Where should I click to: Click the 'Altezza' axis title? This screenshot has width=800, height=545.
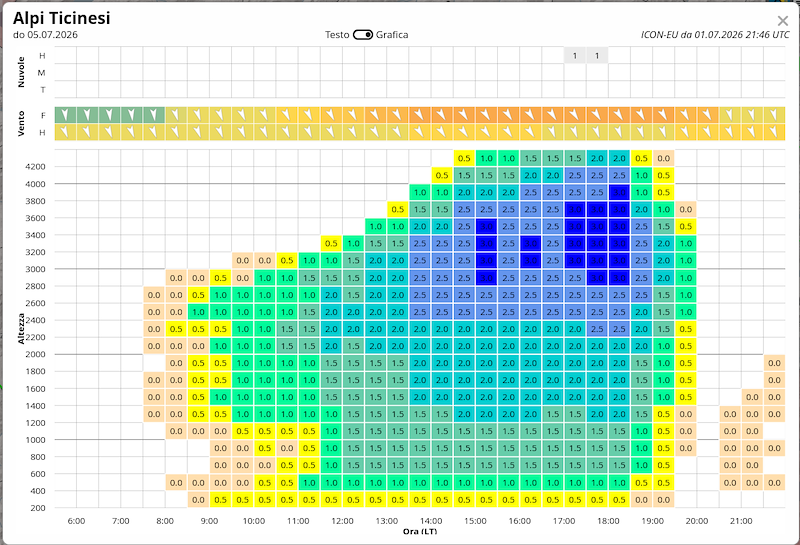tap(21, 328)
